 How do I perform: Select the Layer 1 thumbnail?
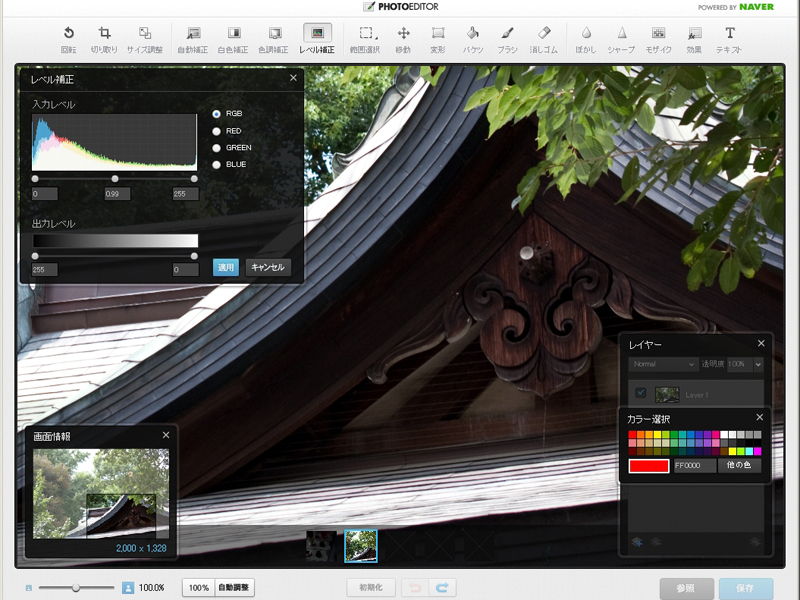tap(667, 394)
